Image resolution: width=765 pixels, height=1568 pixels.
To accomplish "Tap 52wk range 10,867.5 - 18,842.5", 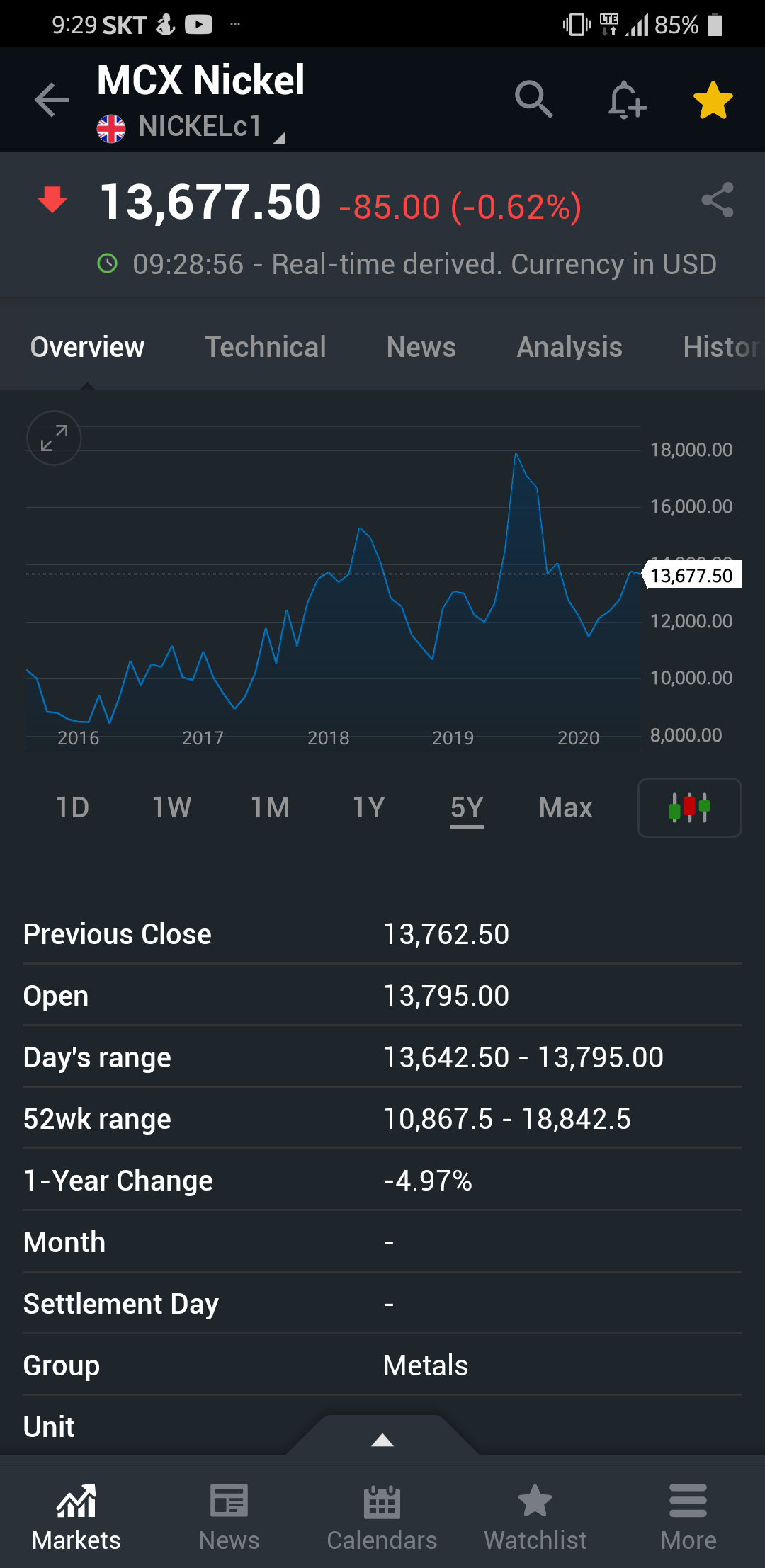I will coord(507,1119).
